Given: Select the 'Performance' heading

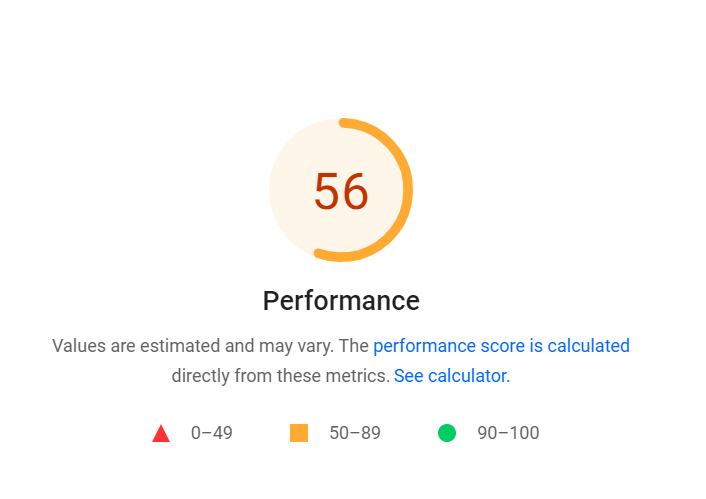Looking at the screenshot, I should [x=341, y=301].
